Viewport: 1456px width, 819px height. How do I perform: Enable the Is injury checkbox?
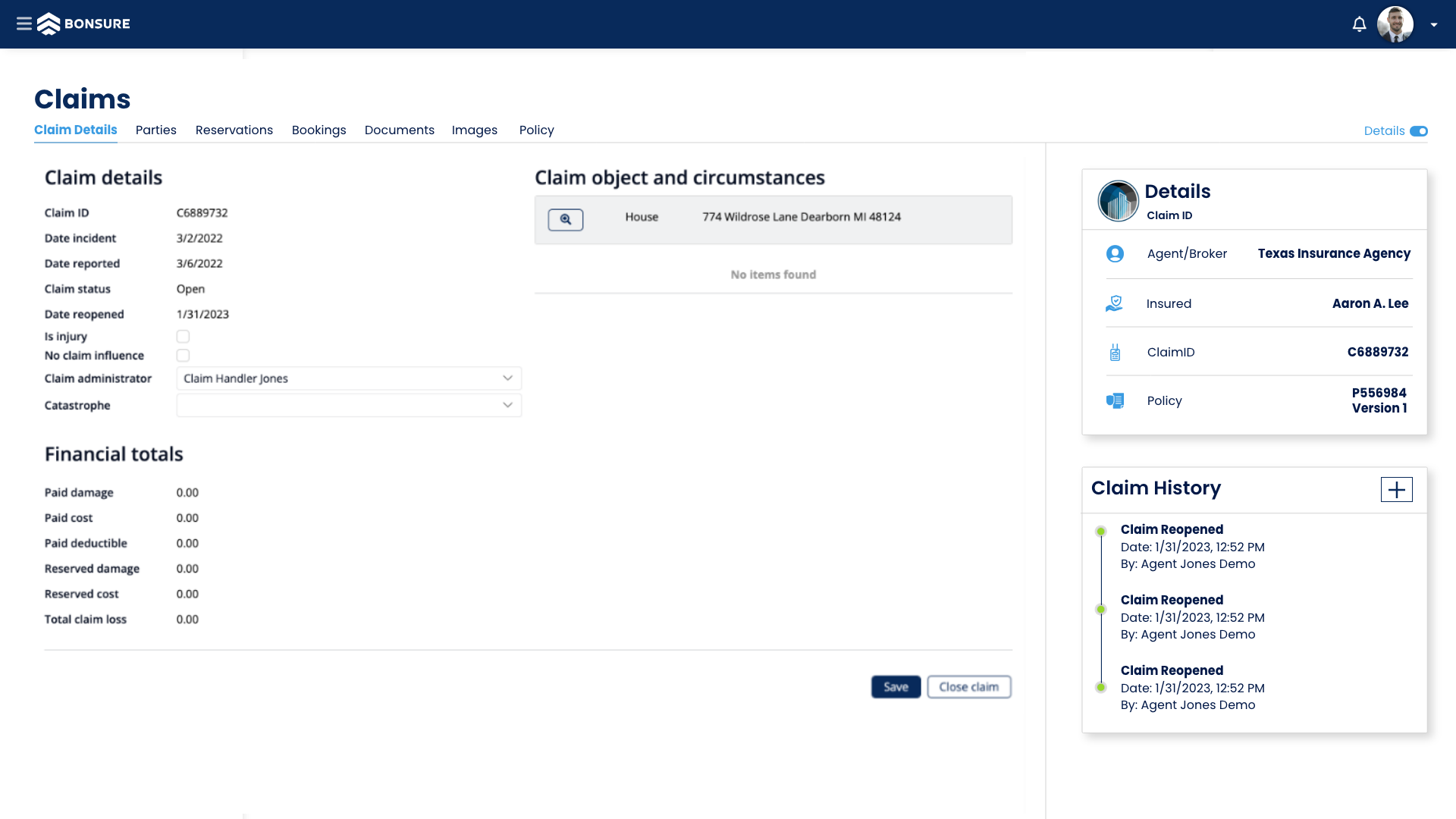(183, 336)
